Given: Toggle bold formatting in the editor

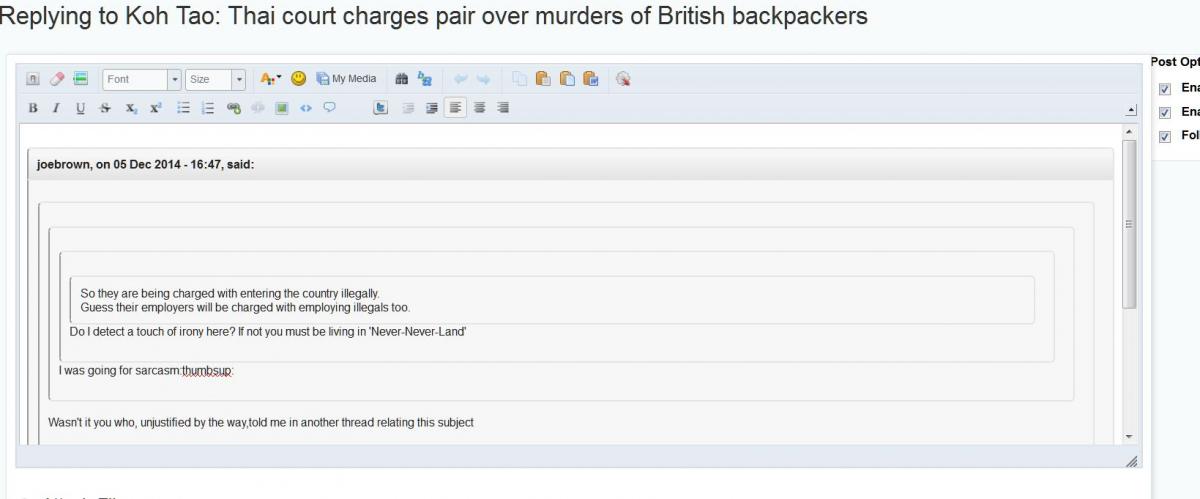Looking at the screenshot, I should point(33,108).
